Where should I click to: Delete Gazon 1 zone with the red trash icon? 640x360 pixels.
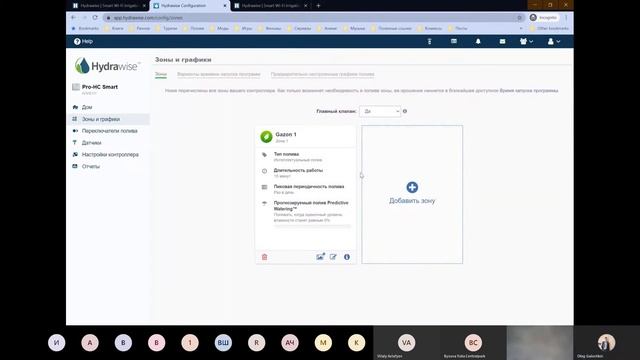(x=264, y=257)
